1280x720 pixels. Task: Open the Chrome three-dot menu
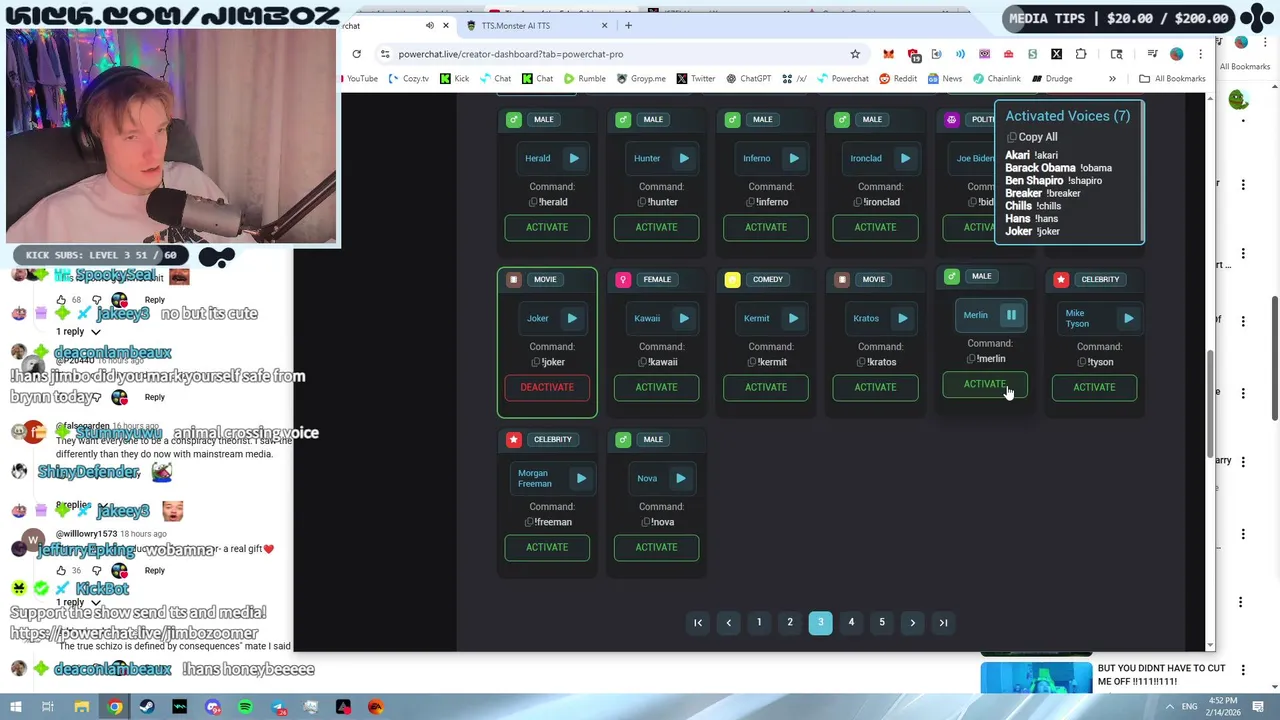(x=1200, y=54)
